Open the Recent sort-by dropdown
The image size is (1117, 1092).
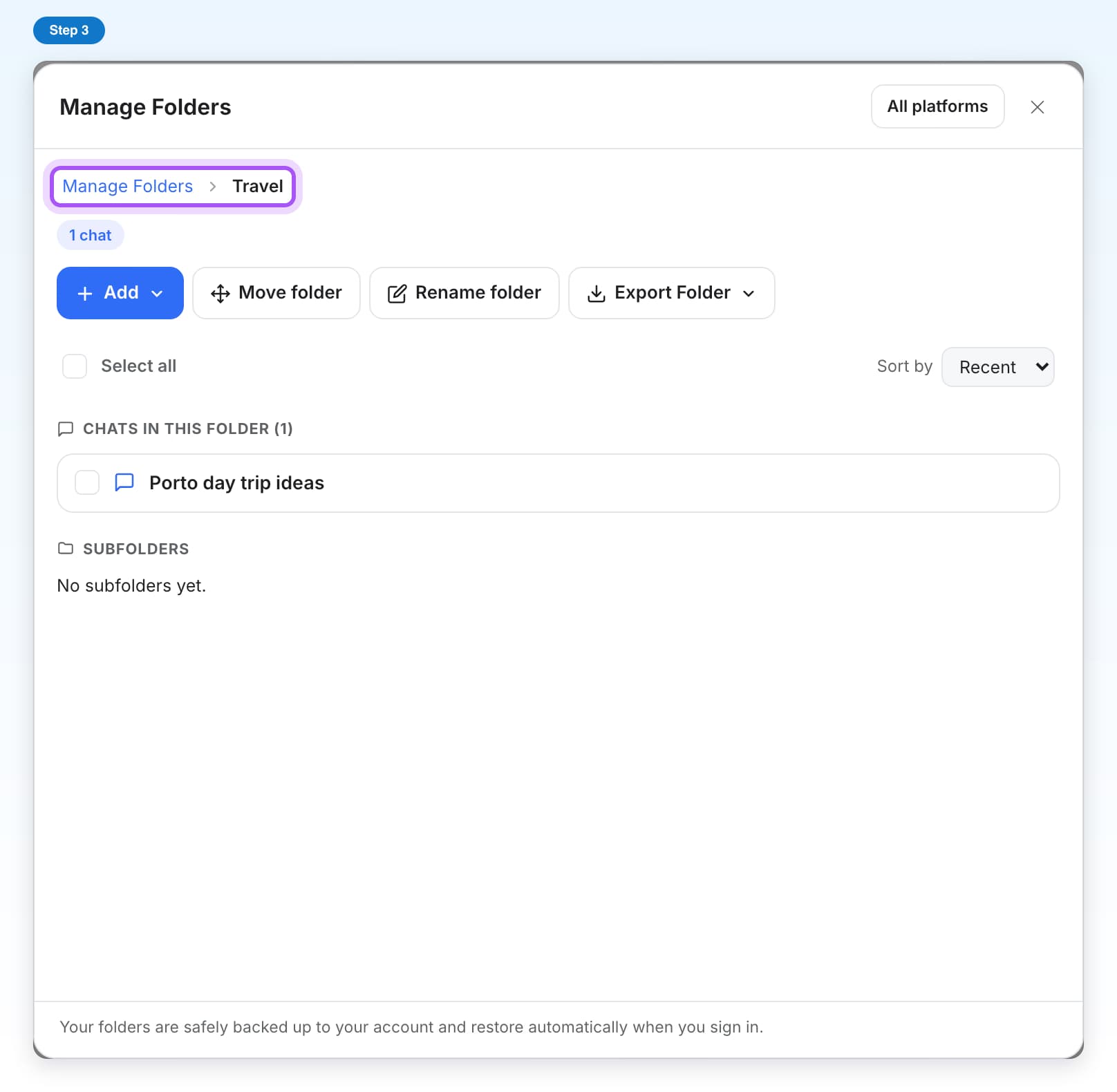pyautogui.click(x=998, y=367)
